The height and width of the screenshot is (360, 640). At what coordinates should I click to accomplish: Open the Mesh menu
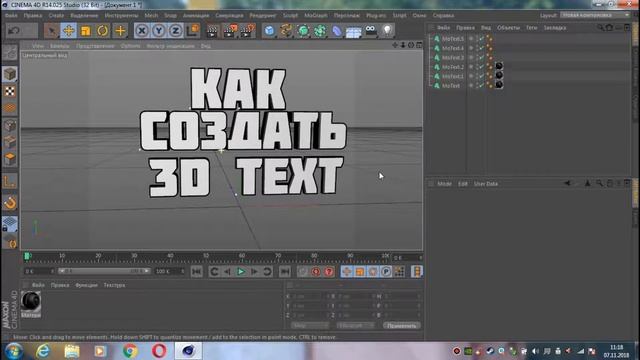coord(151,16)
